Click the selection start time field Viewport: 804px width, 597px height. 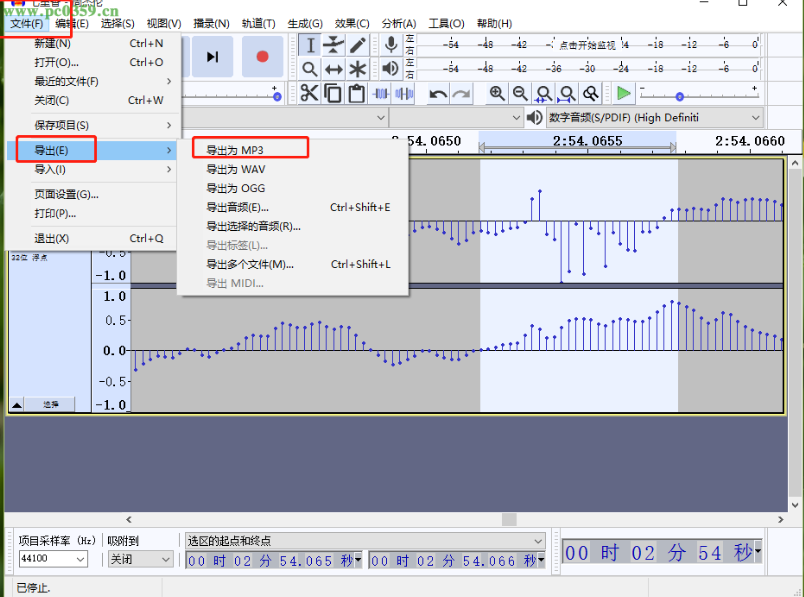[274, 560]
